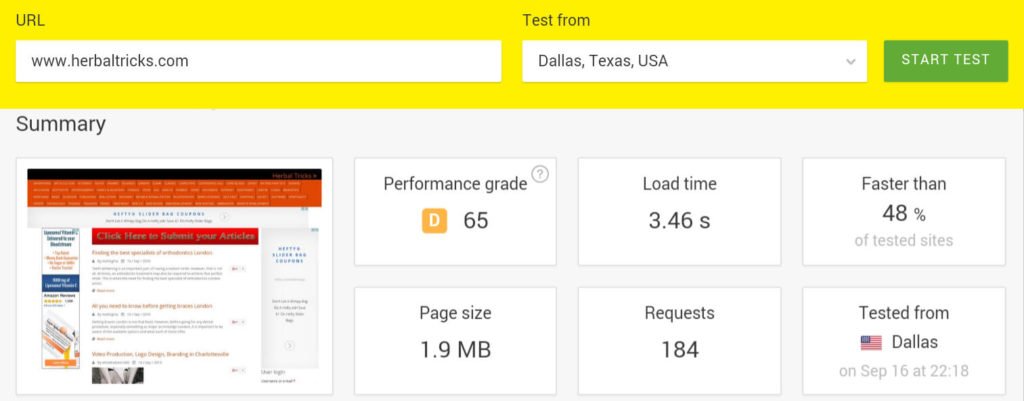
Task: Click the Summary heading
Action: pyautogui.click(x=61, y=124)
